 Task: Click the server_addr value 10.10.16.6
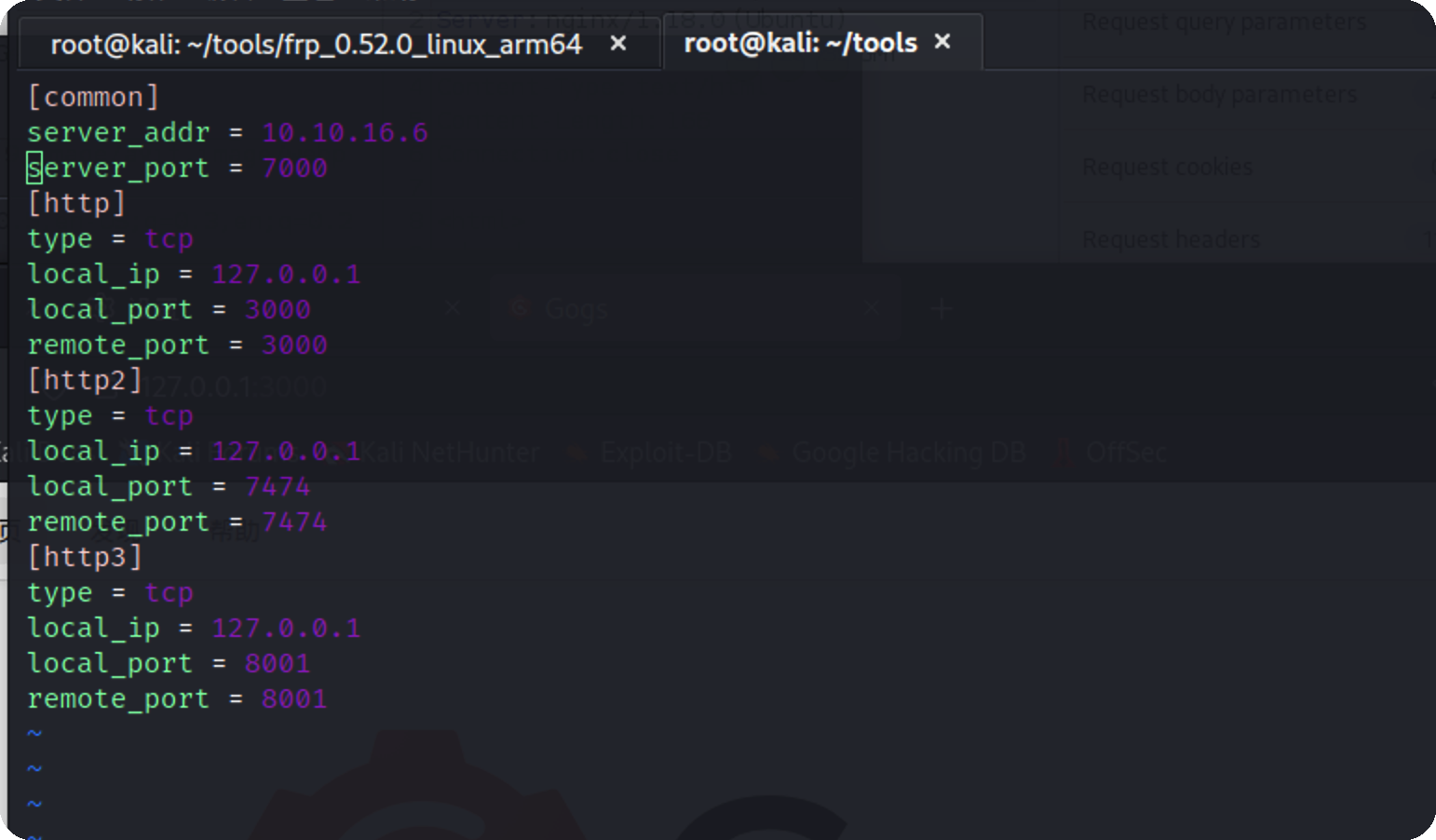(x=345, y=132)
